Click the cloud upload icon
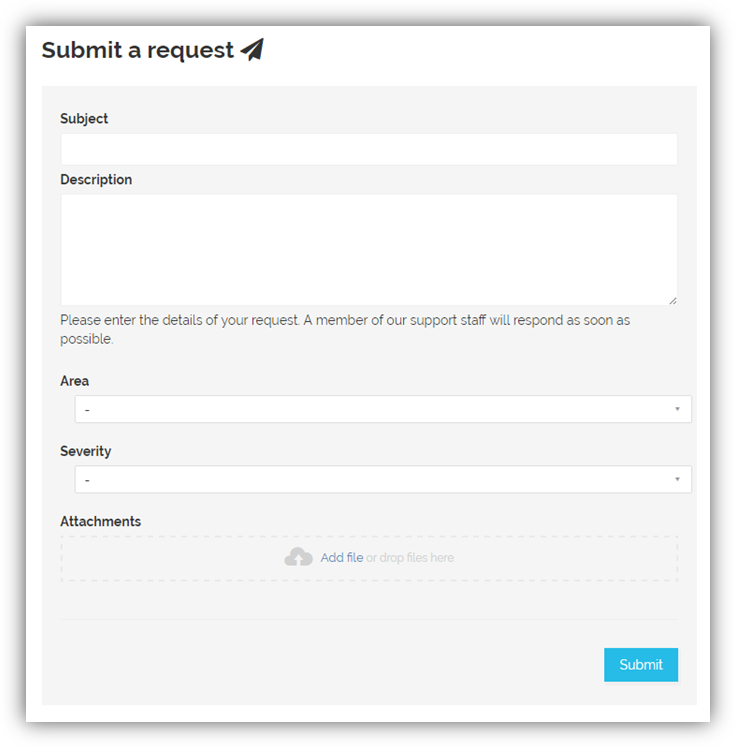The height and width of the screenshot is (747, 735). (x=298, y=558)
